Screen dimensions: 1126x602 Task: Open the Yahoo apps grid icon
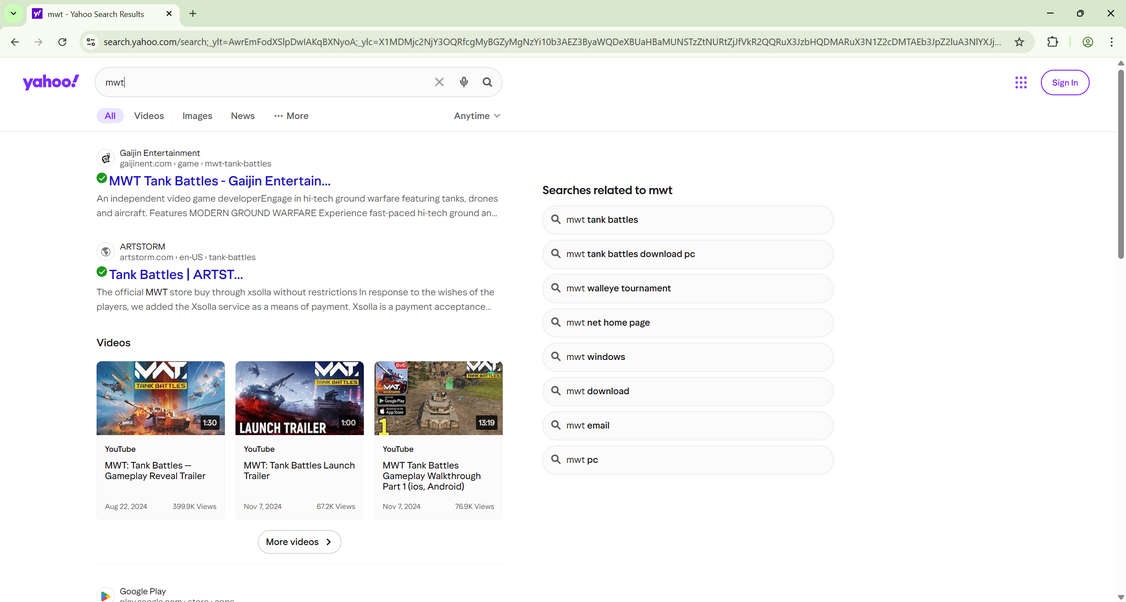coord(1021,83)
